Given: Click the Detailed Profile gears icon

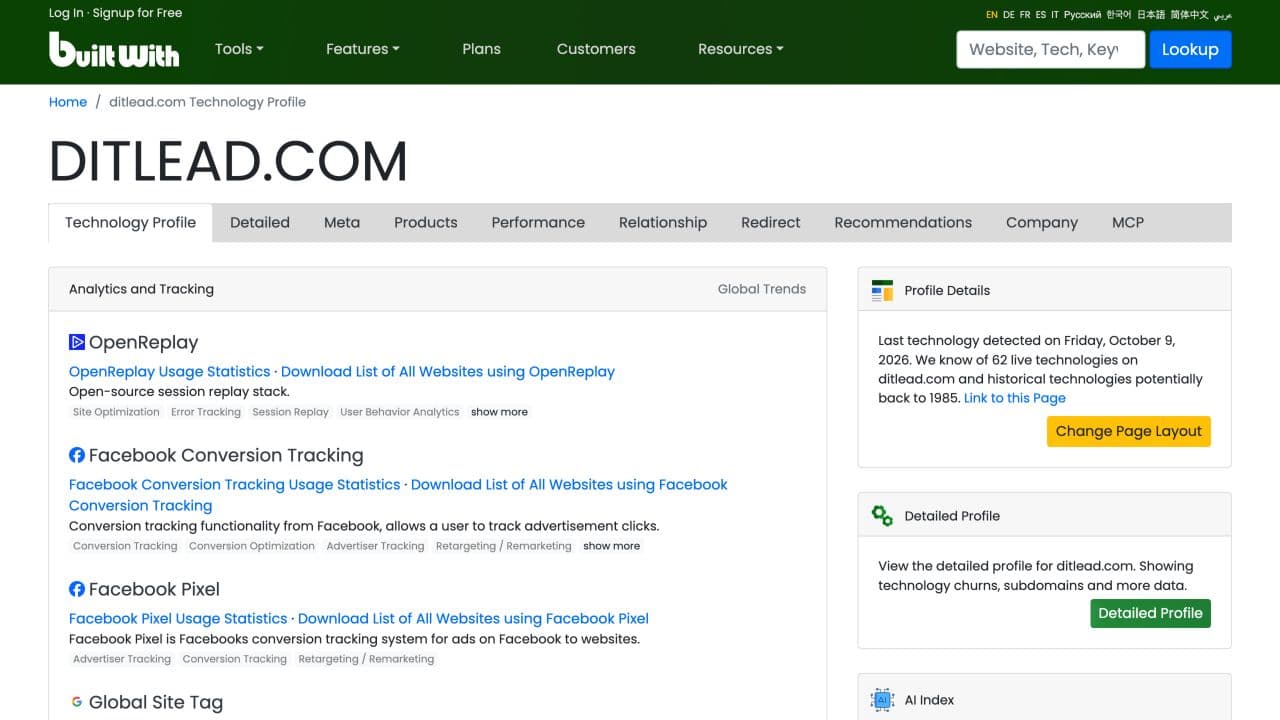Looking at the screenshot, I should point(882,516).
